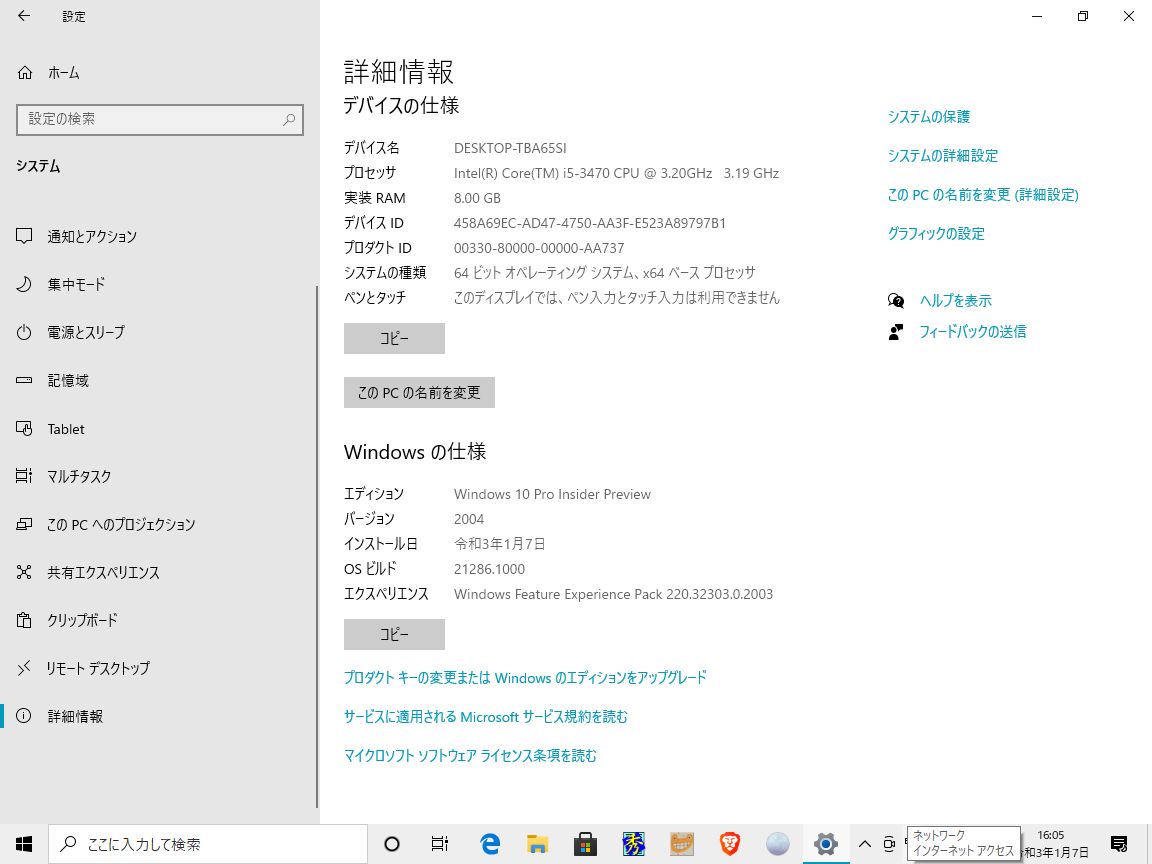Expand hidden icons in the system tray
Image resolution: width=1152 pixels, height=864 pixels.
[864, 843]
